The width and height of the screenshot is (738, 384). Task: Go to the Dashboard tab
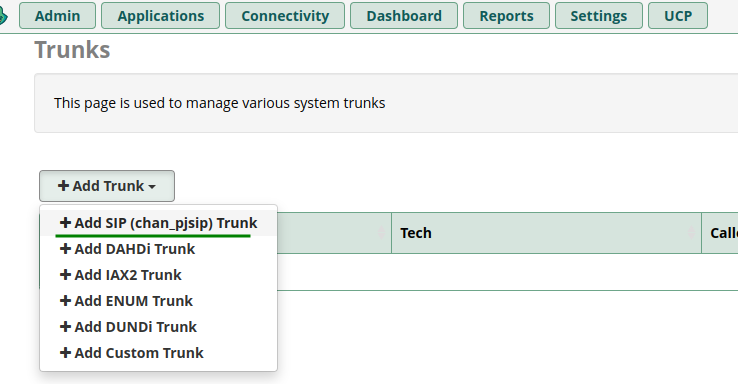pyautogui.click(x=404, y=16)
